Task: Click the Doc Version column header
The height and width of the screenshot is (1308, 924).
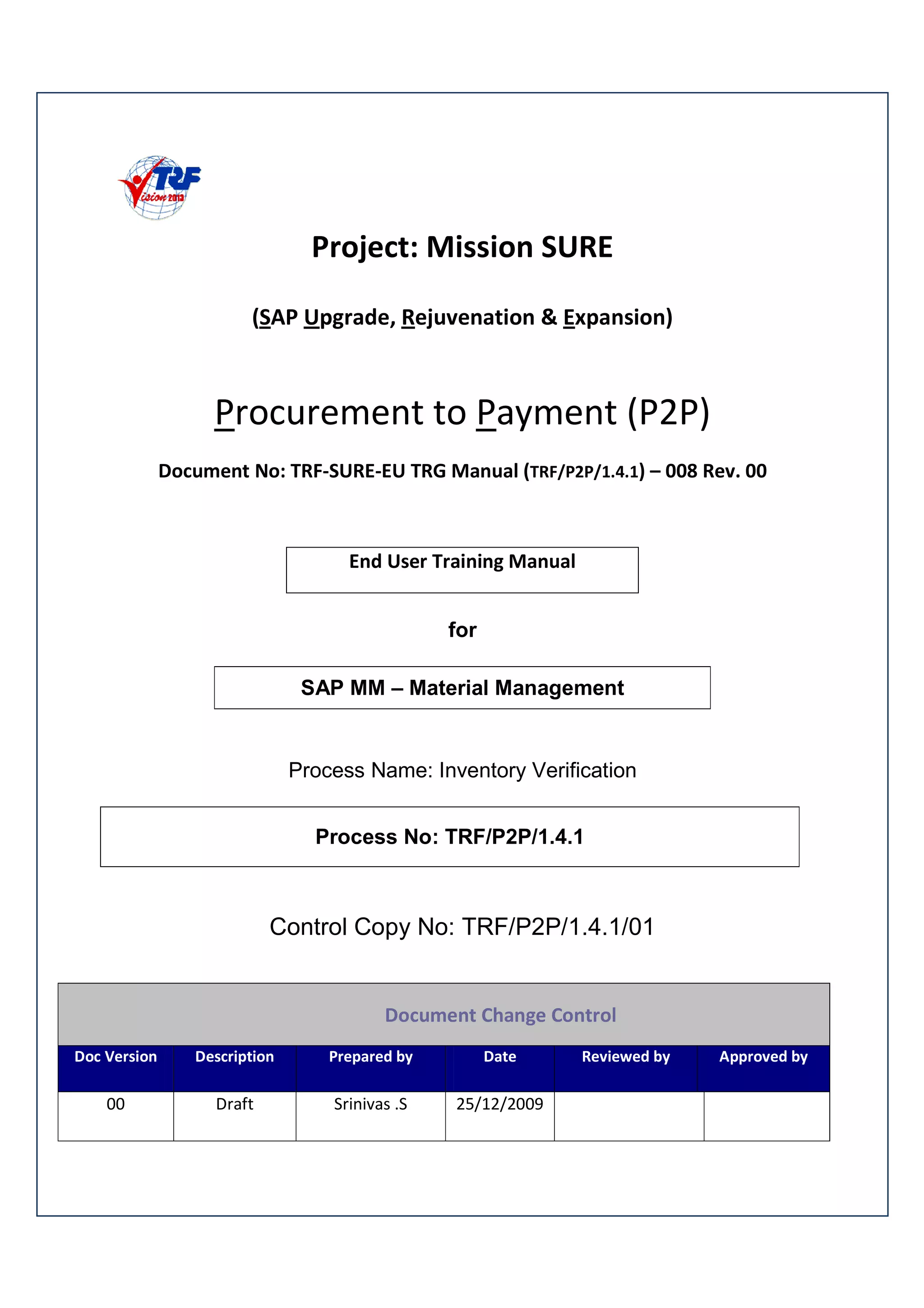Action: [x=115, y=1057]
